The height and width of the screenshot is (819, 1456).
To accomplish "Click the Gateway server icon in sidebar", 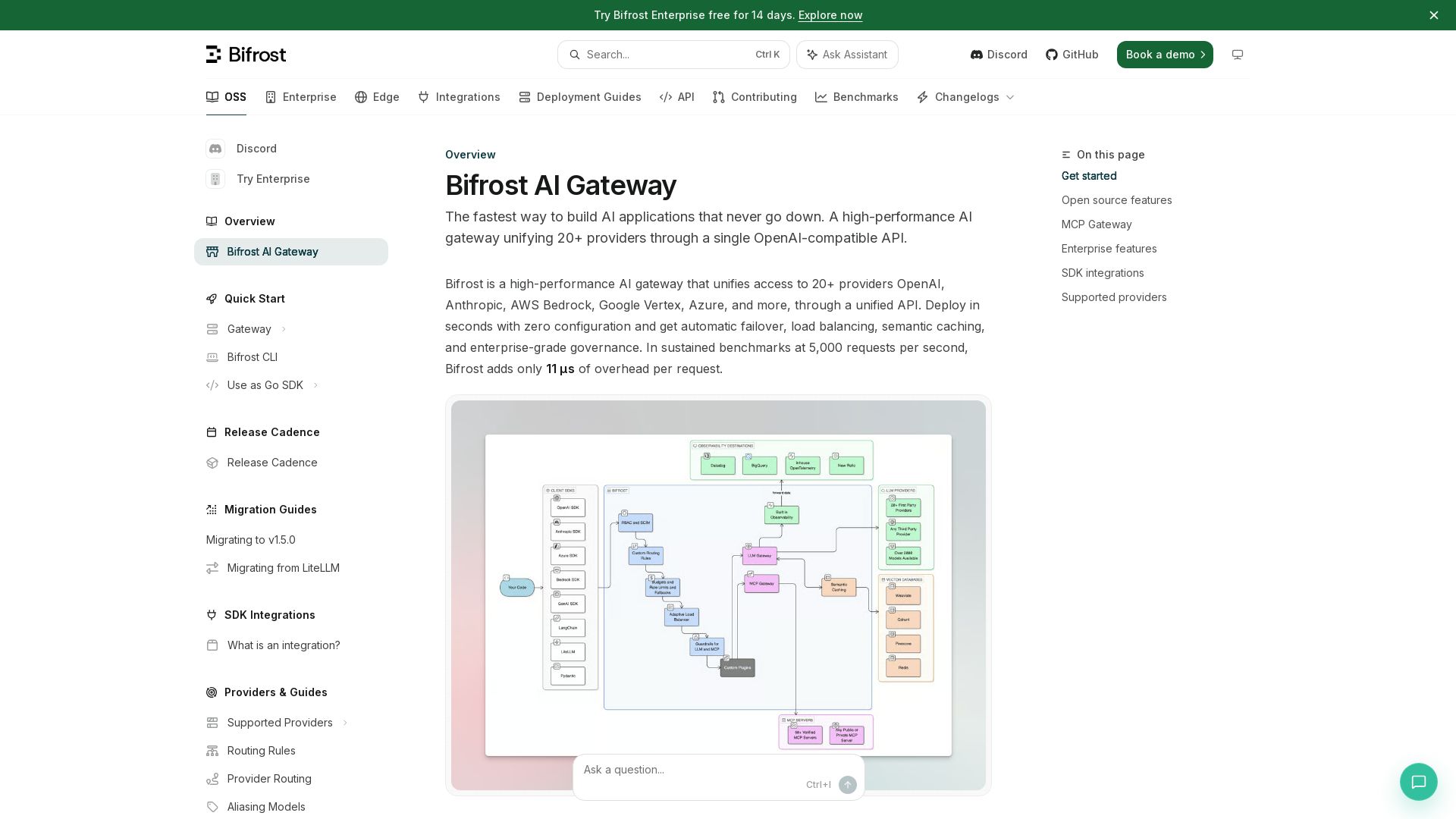I will [x=212, y=329].
